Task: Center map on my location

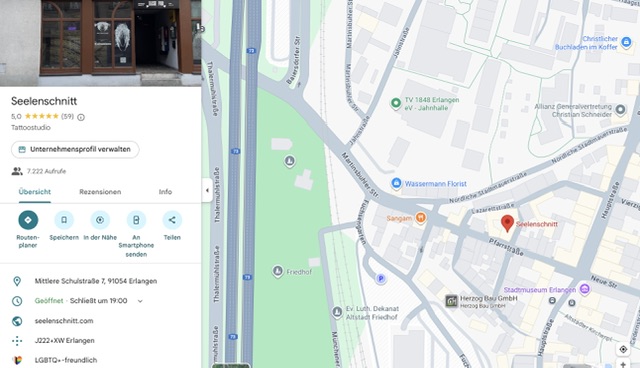Action: (623, 350)
